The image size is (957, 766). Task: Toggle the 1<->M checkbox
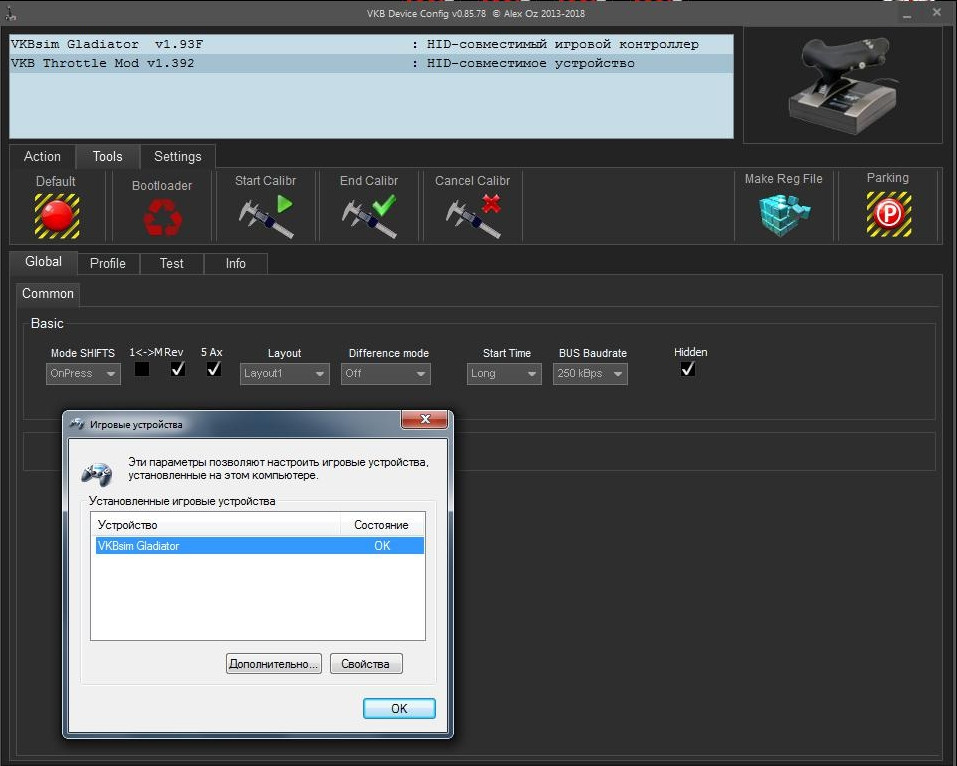tap(142, 369)
